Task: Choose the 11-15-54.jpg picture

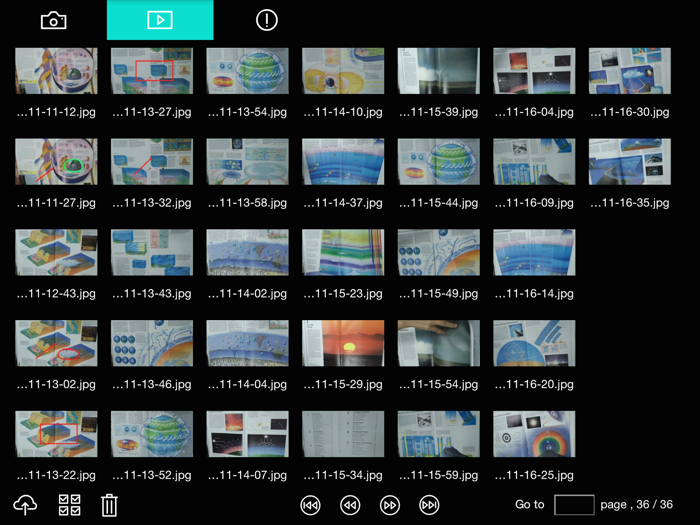Action: click(439, 343)
